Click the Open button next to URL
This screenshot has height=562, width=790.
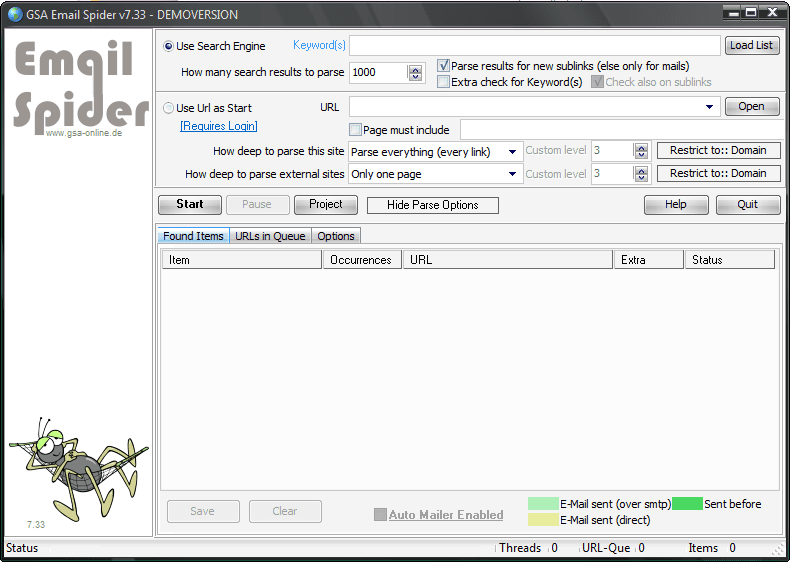(x=752, y=107)
